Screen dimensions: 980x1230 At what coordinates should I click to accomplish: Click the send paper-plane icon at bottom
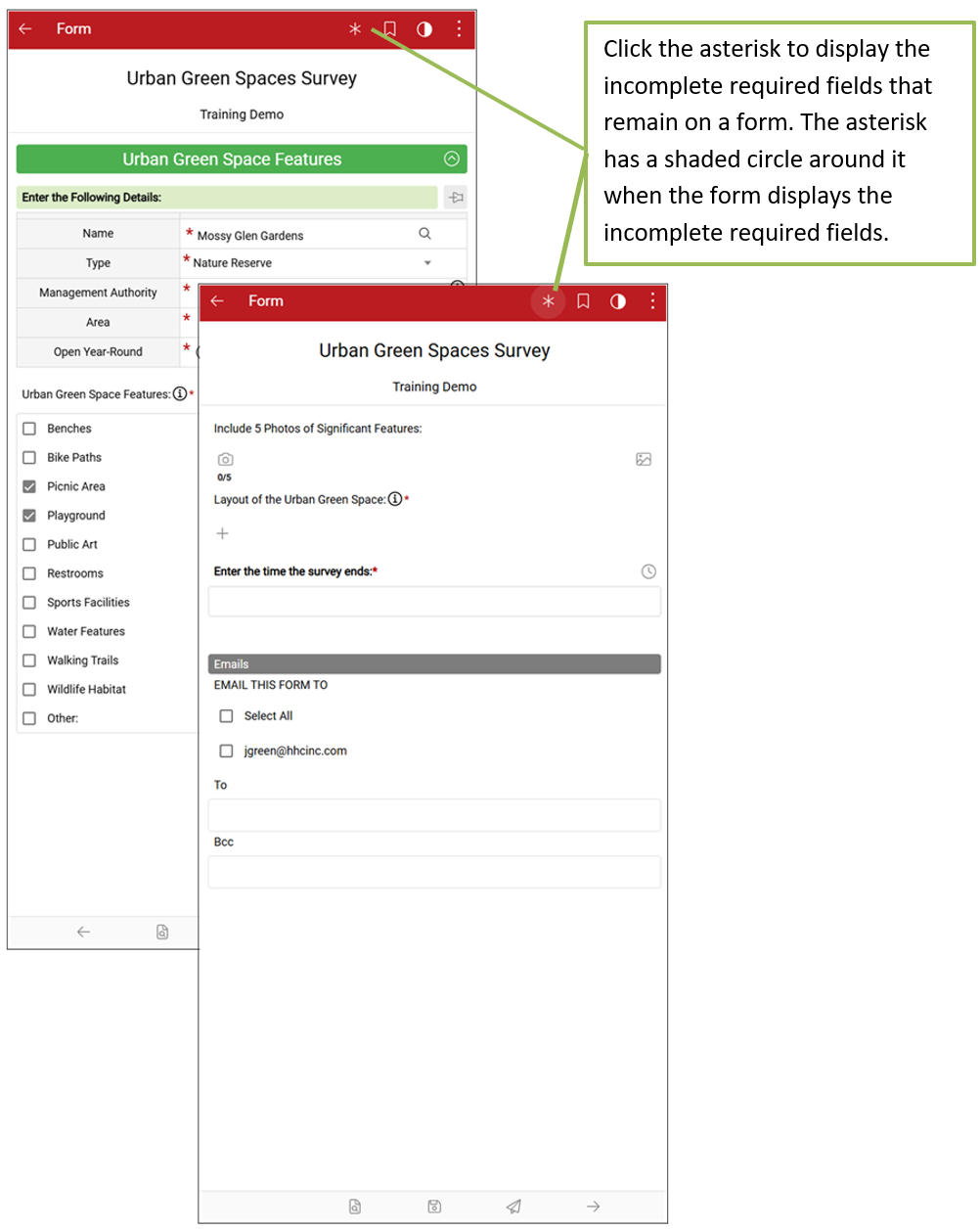click(x=513, y=1207)
